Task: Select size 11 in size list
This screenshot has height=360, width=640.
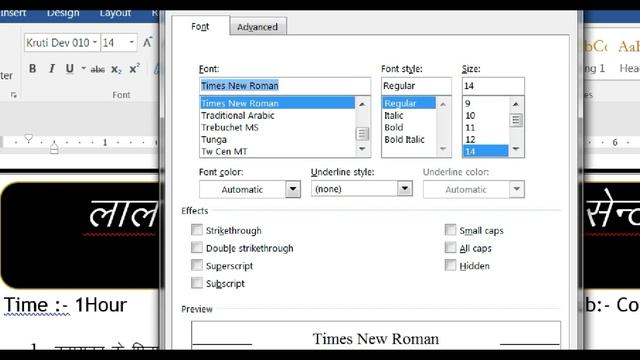Action: coord(485,127)
